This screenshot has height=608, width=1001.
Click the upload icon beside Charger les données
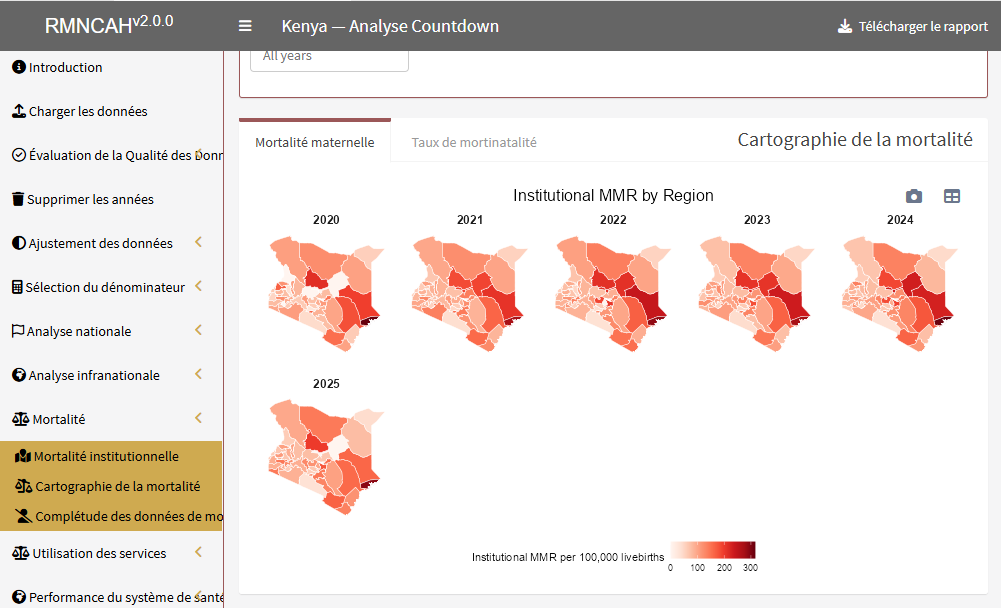point(19,110)
